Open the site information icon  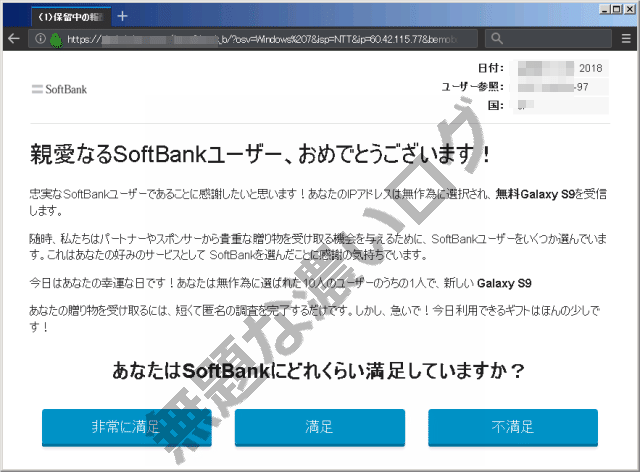[x=40, y=39]
